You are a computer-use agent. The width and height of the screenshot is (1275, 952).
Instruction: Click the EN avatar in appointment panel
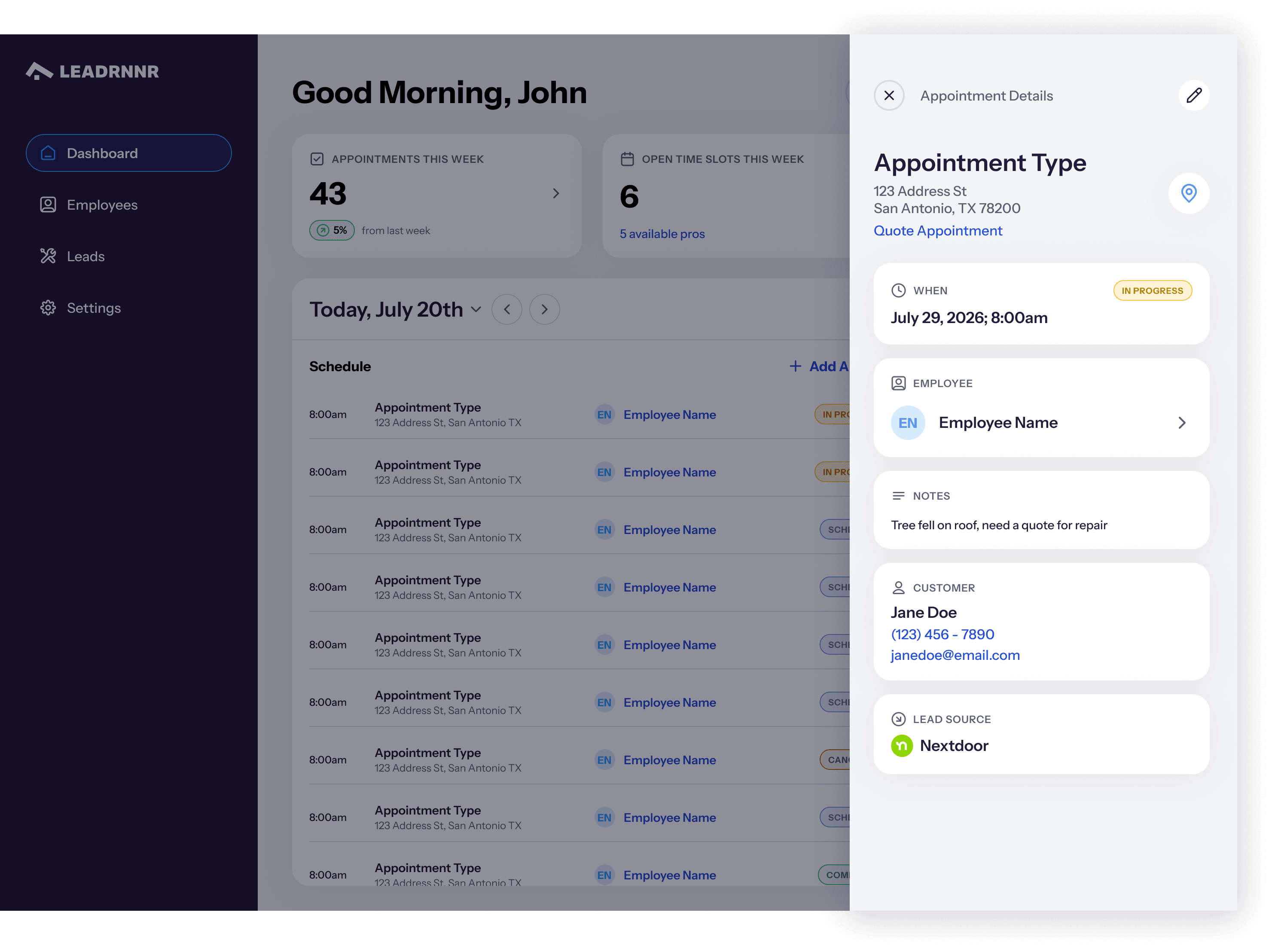907,423
